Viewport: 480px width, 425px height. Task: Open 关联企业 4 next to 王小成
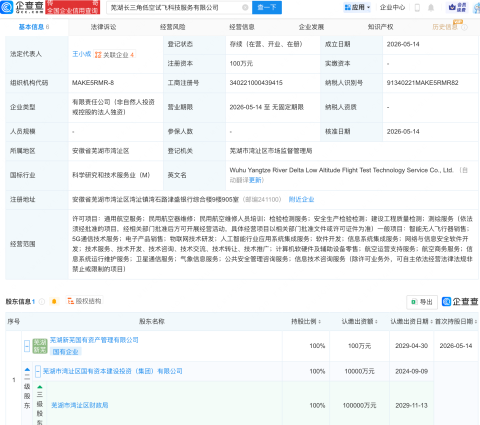[x=115, y=55]
